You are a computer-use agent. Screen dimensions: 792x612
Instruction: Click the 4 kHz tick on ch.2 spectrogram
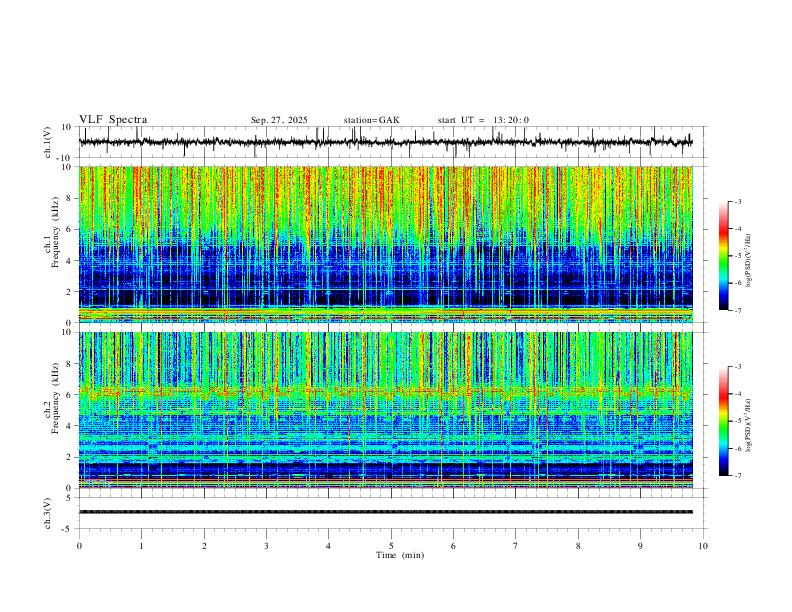click(69, 426)
